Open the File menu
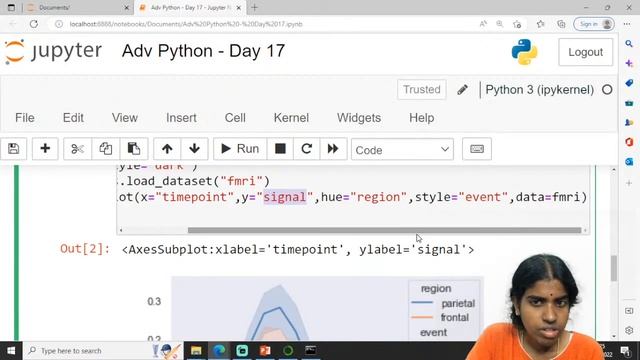The image size is (640, 360). point(24,118)
